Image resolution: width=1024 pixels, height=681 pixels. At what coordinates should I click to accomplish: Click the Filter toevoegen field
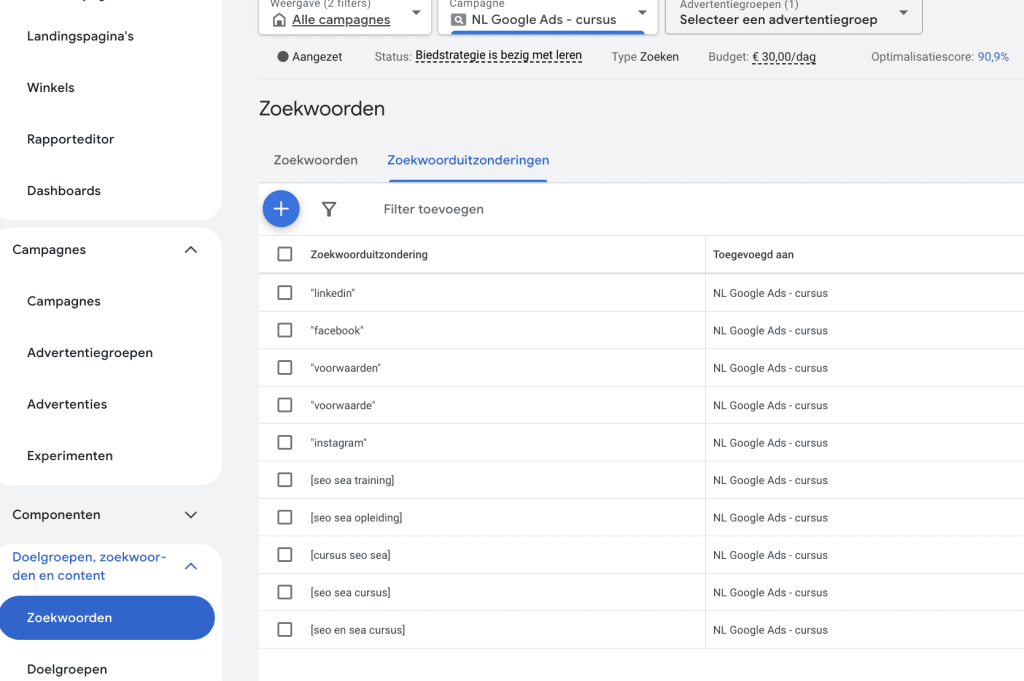click(434, 209)
